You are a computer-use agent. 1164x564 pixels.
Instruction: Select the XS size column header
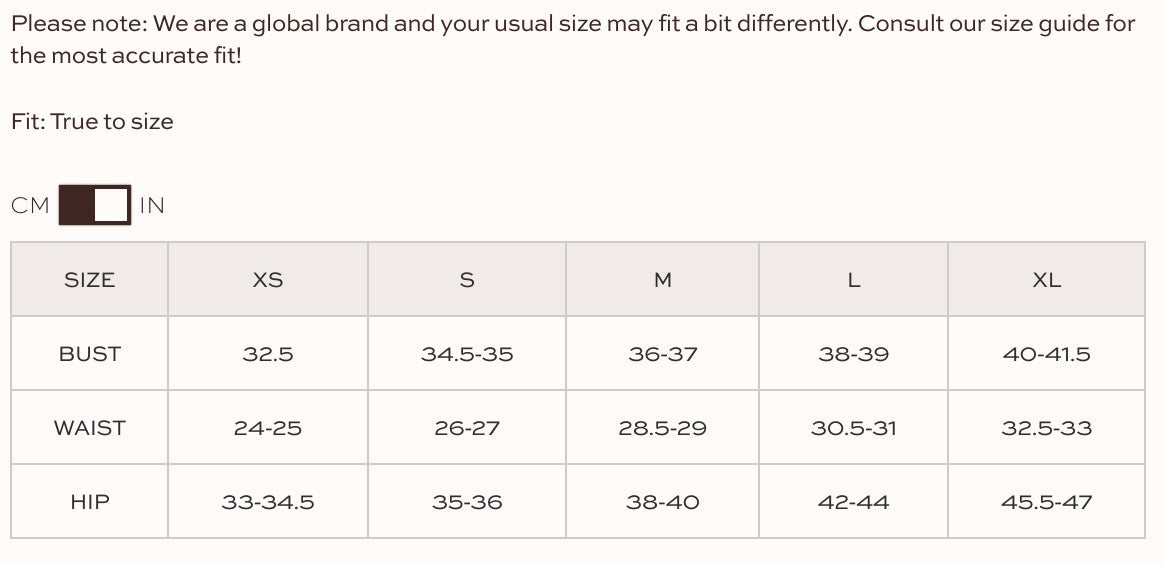[268, 280]
